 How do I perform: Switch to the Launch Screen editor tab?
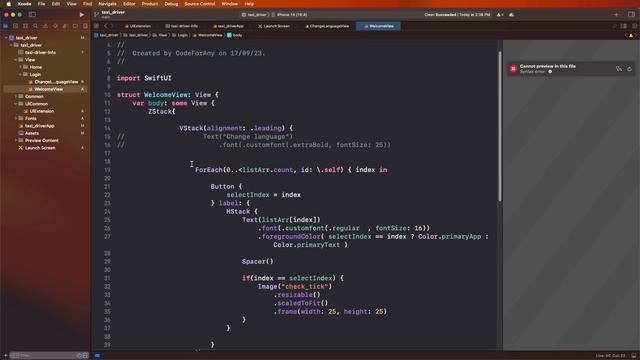274,26
